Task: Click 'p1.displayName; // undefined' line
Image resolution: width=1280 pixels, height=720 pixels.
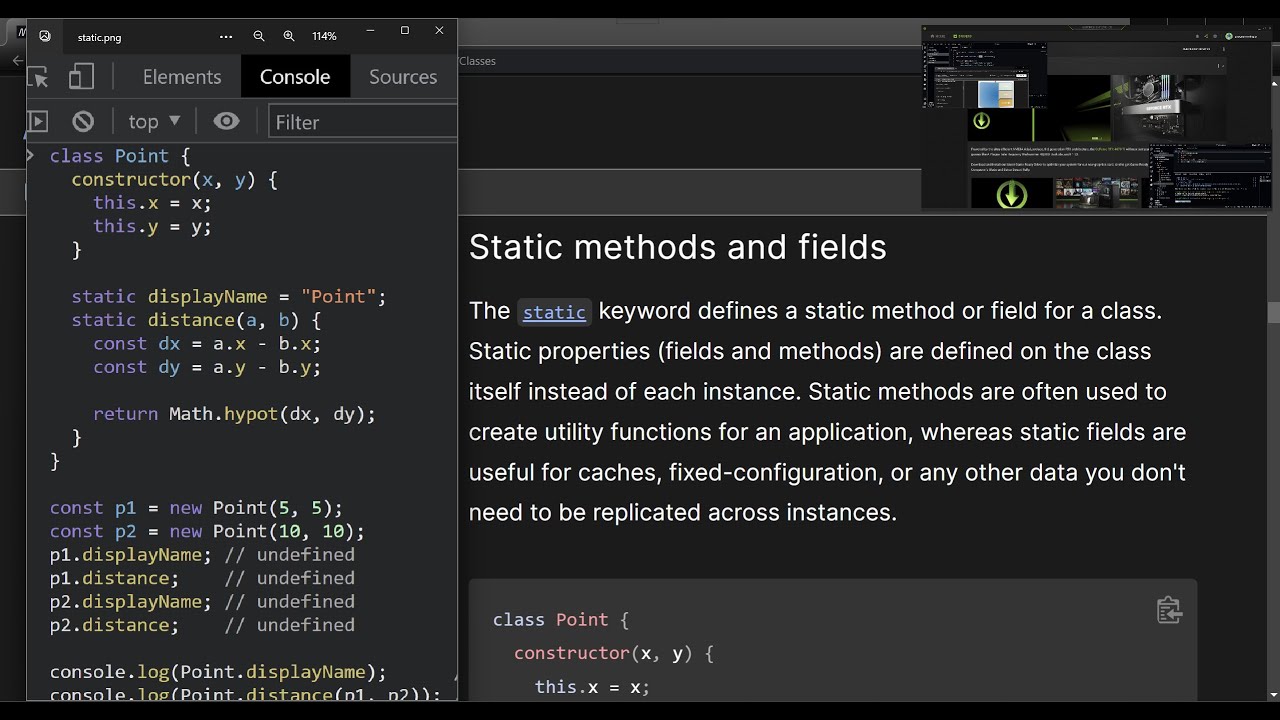Action: pos(202,555)
